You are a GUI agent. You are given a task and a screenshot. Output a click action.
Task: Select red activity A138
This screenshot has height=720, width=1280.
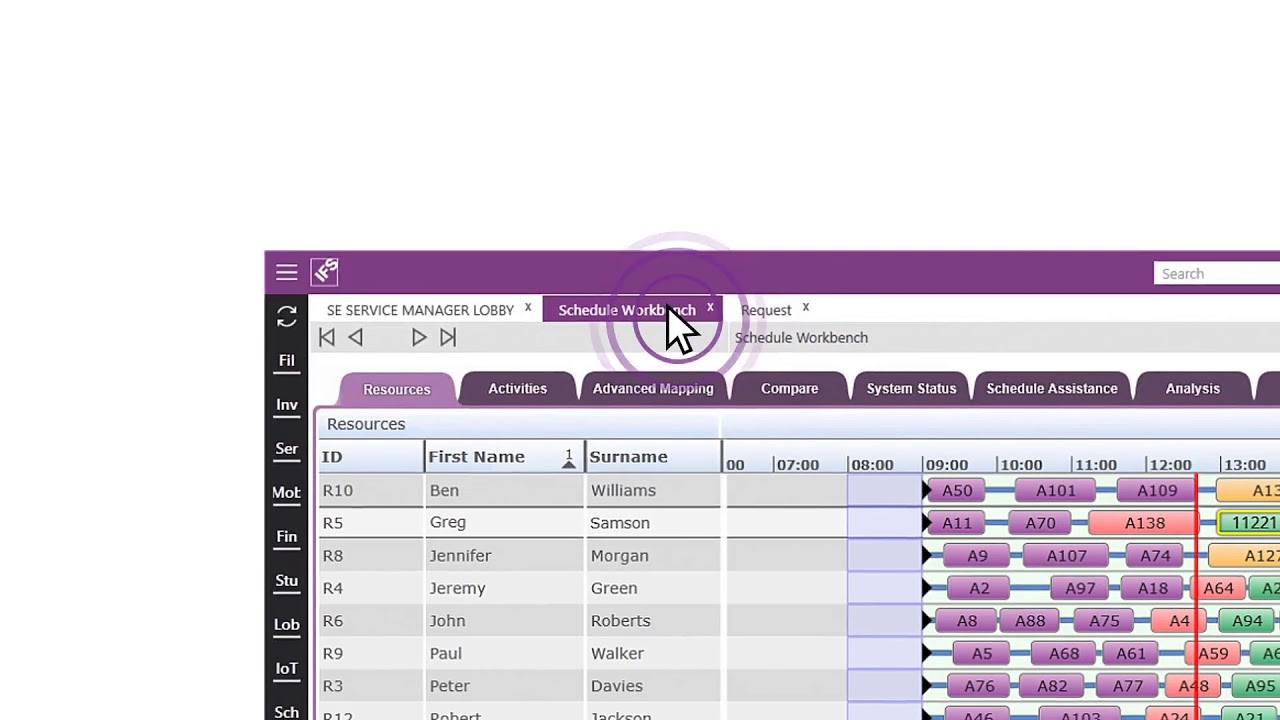pyautogui.click(x=1144, y=523)
